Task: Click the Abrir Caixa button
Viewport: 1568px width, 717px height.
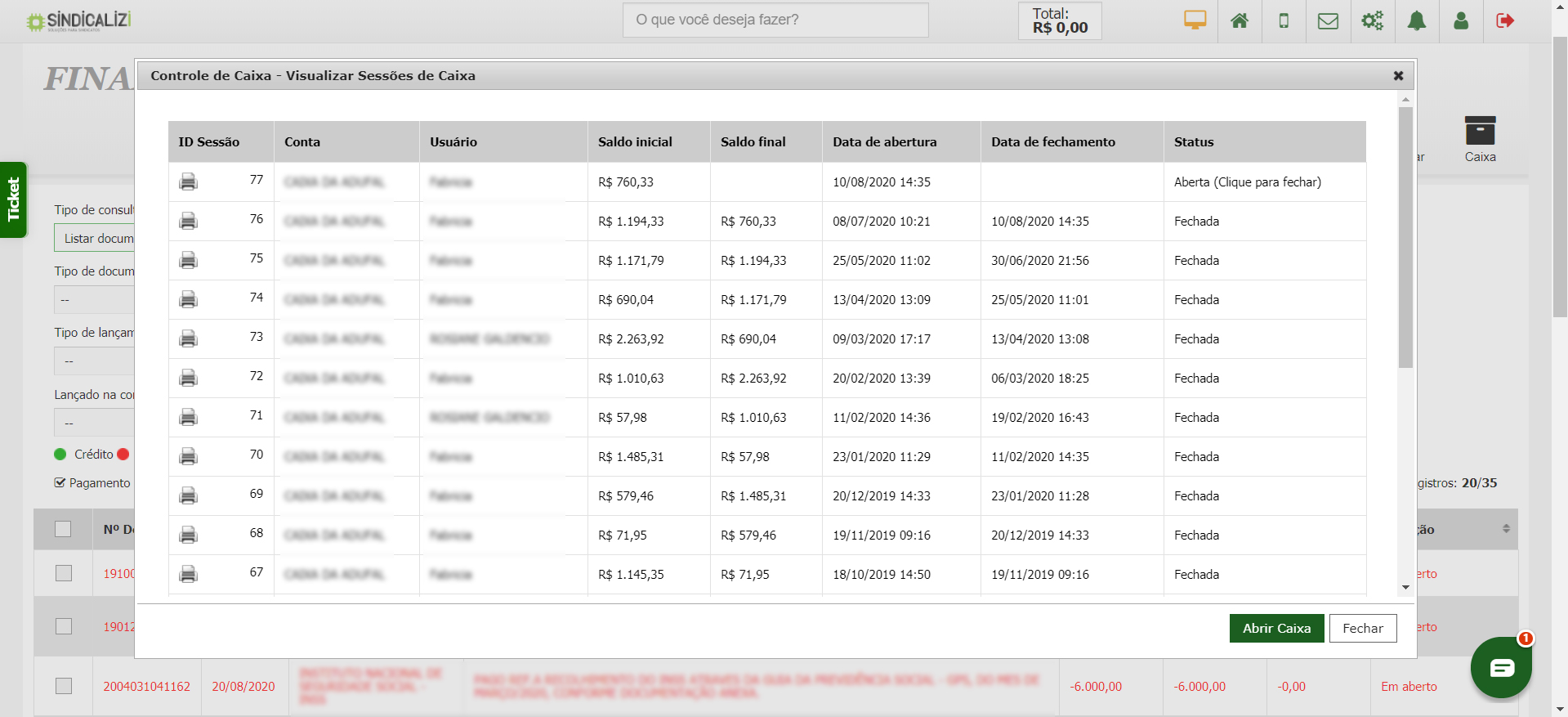Action: 1275,628
